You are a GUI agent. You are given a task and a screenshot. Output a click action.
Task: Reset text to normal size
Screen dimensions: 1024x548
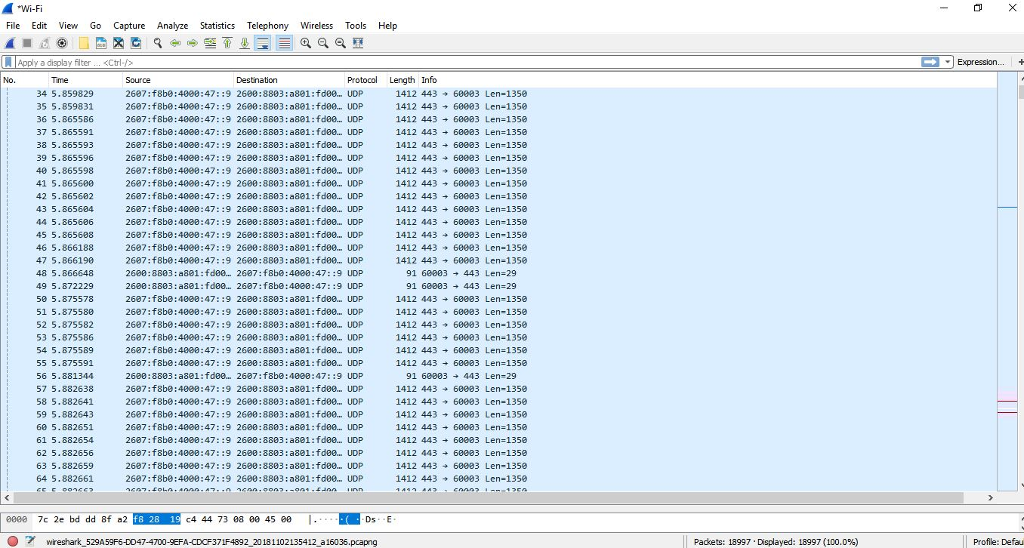pos(340,43)
